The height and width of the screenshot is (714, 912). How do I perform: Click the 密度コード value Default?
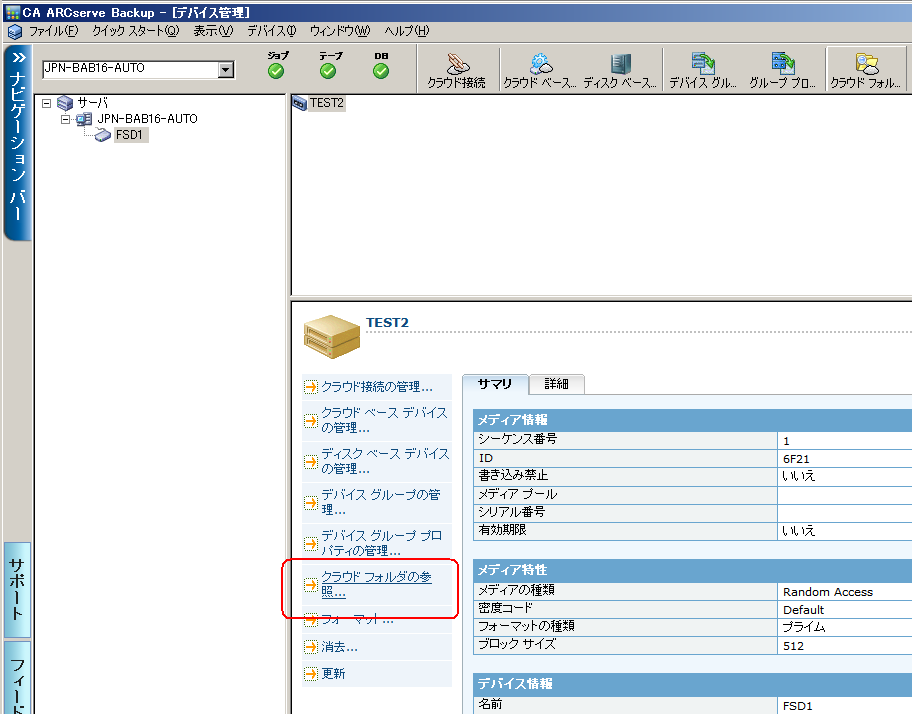click(x=803, y=610)
